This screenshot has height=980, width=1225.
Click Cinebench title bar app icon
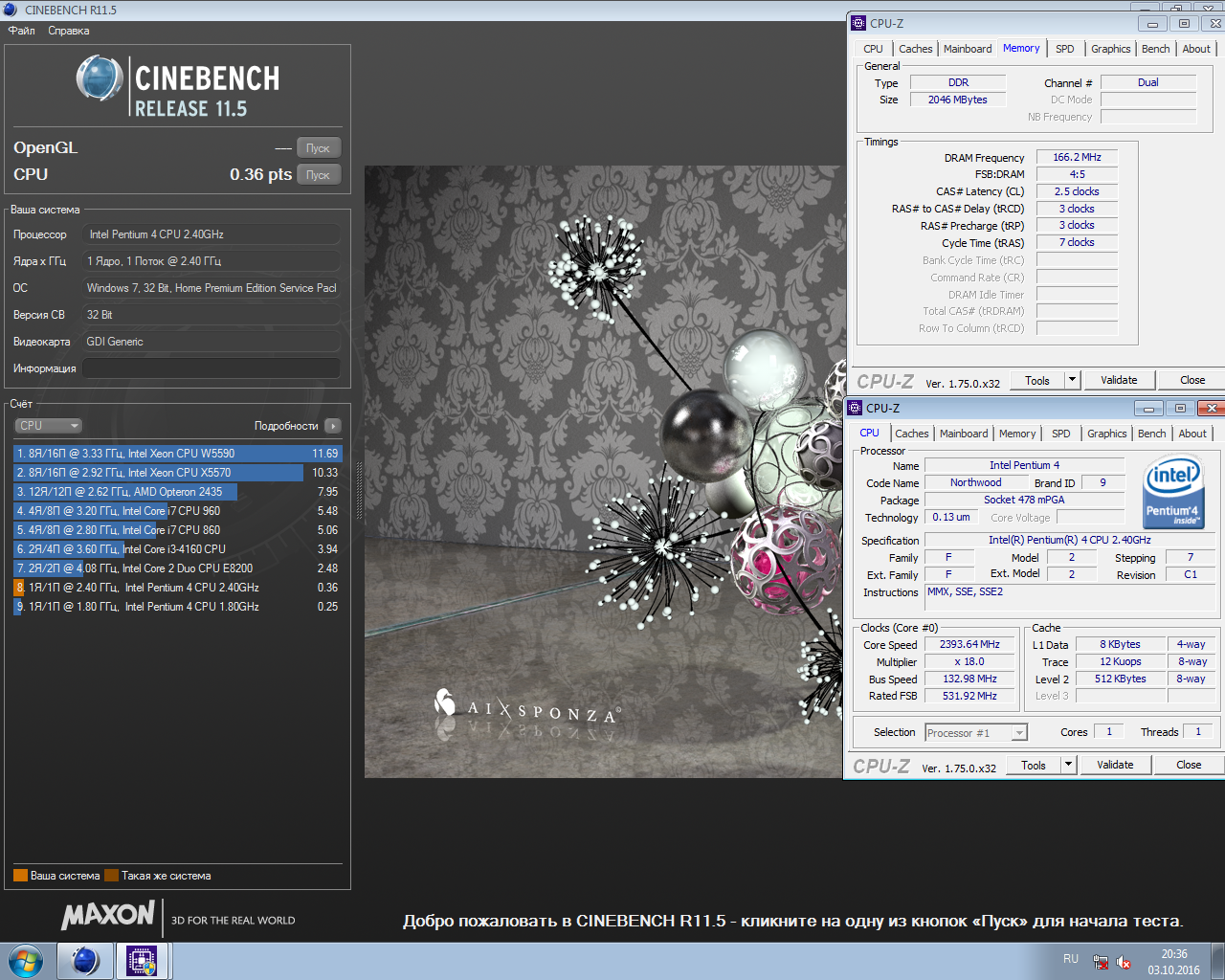click(11, 10)
